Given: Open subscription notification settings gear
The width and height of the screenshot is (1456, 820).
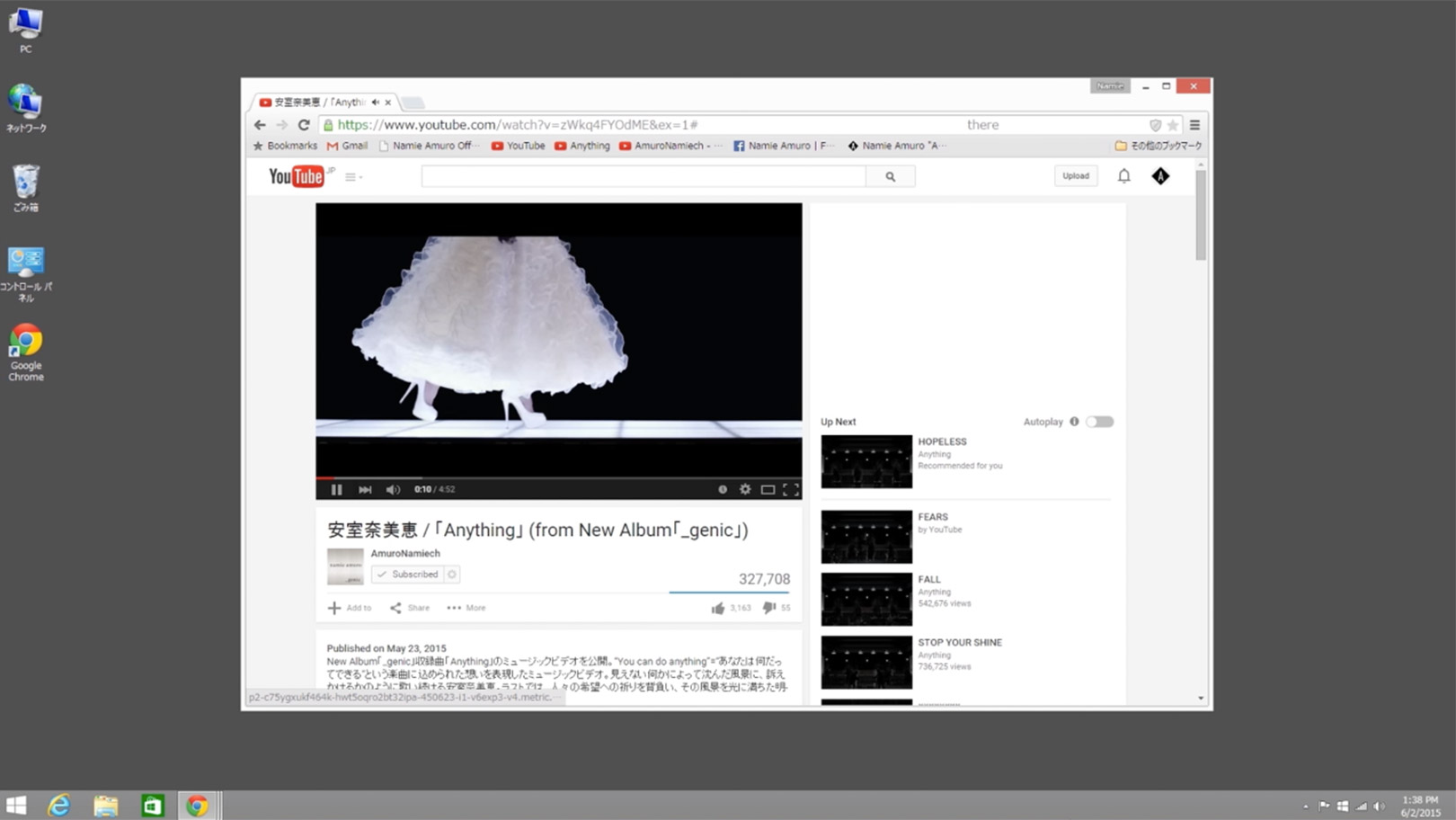Looking at the screenshot, I should coord(452,575).
